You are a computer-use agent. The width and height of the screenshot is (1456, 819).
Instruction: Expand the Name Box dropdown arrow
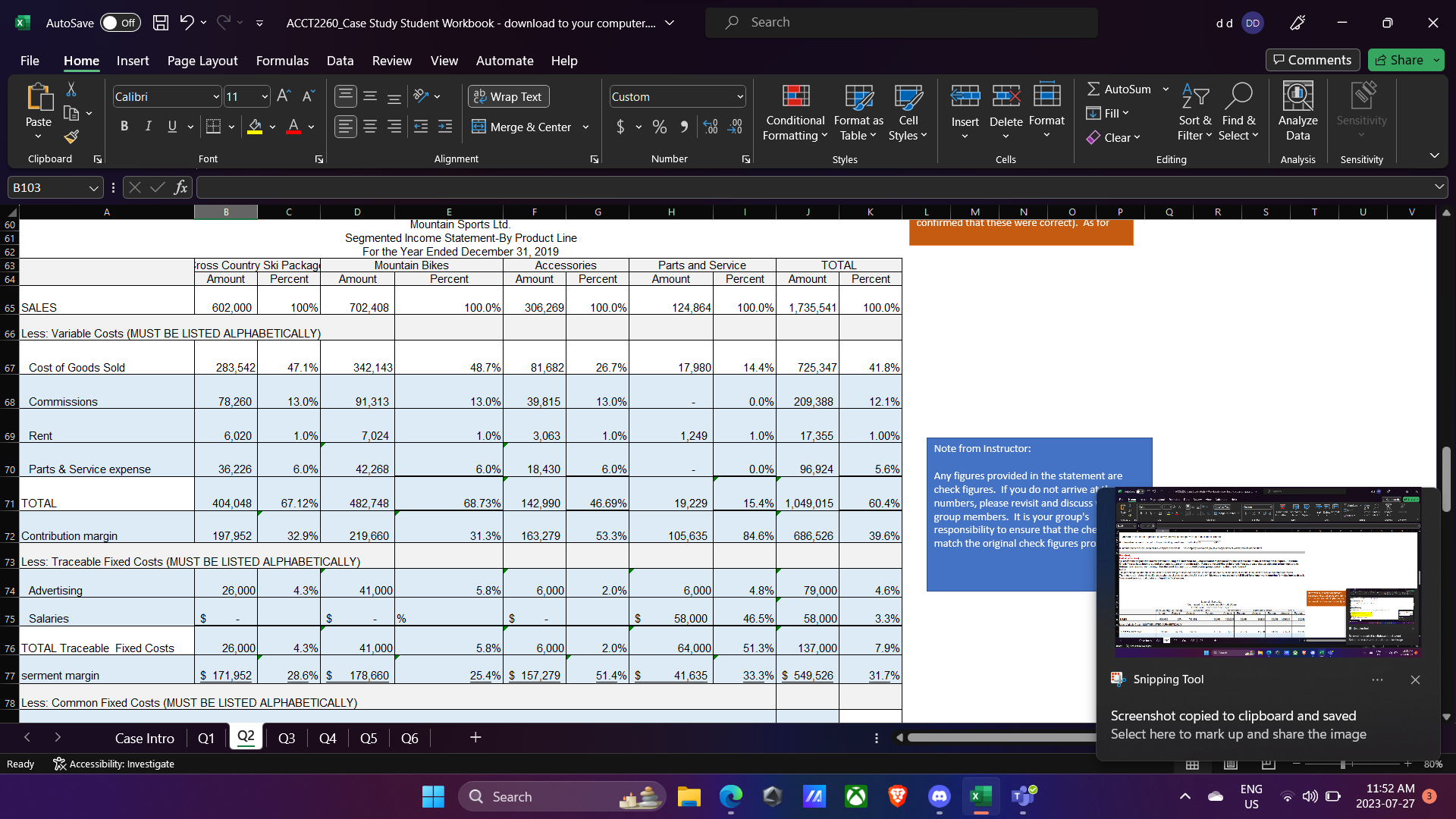tap(93, 188)
